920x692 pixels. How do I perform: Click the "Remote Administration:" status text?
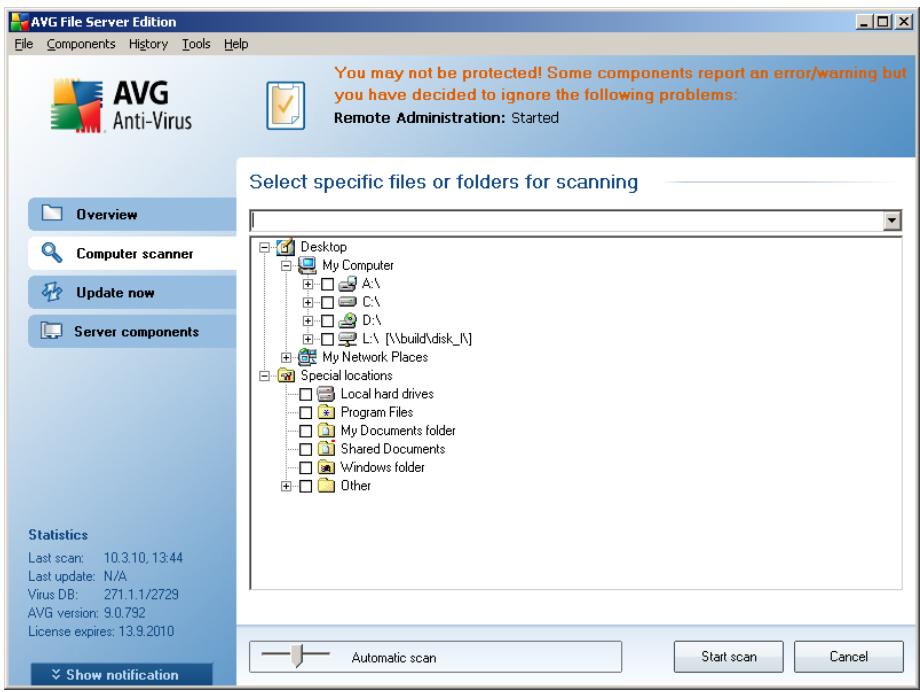click(420, 118)
